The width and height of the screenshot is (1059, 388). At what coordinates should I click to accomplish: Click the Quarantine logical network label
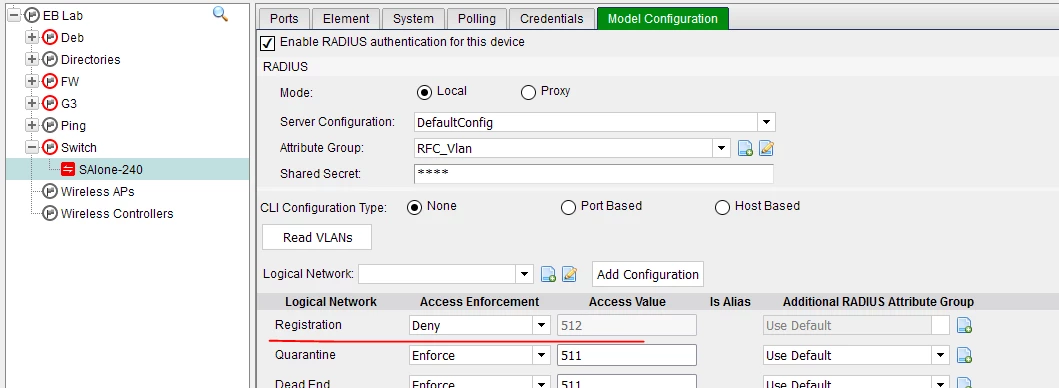pyautogui.click(x=305, y=354)
